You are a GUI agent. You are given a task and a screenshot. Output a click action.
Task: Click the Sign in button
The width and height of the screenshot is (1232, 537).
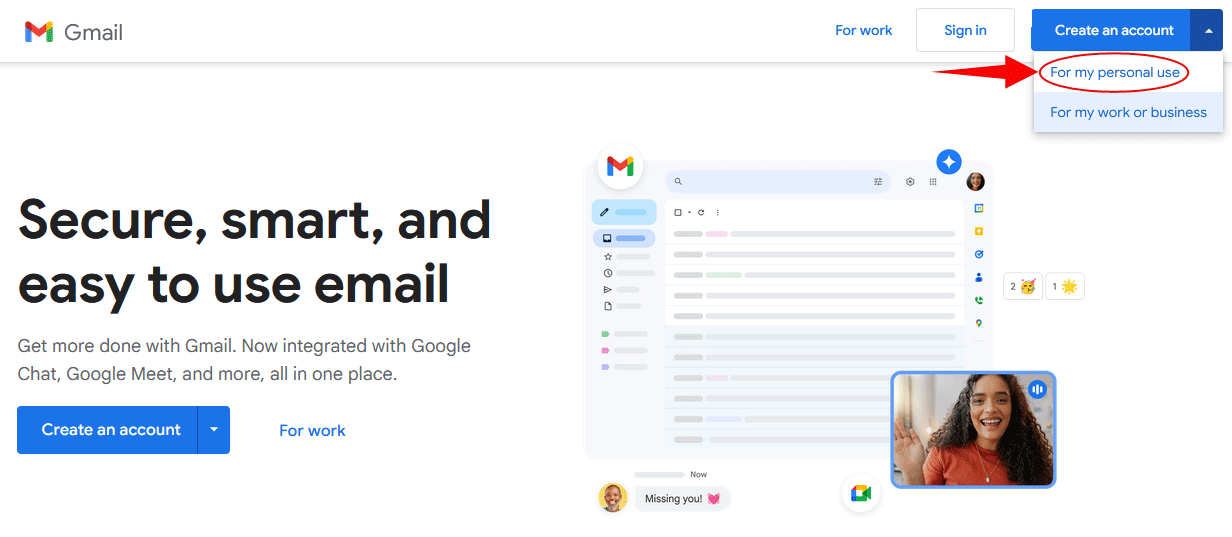(965, 30)
